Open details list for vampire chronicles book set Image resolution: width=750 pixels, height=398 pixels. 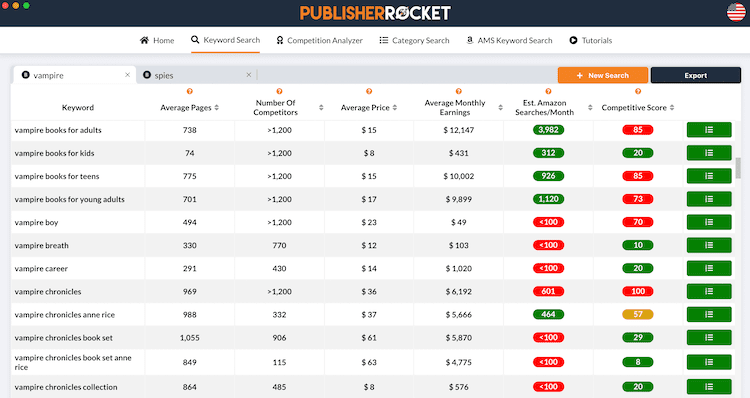[x=709, y=337]
